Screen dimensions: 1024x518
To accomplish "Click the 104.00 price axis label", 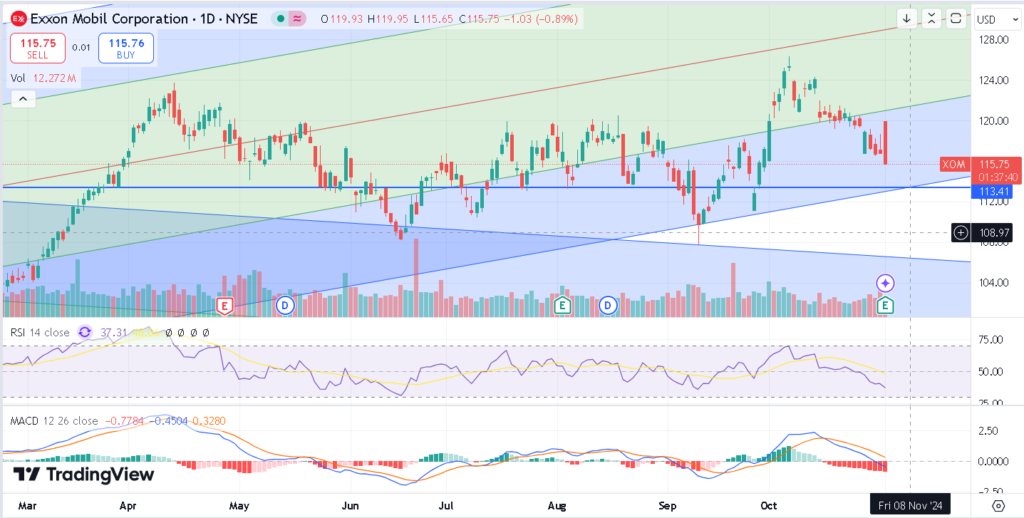I will pos(995,282).
